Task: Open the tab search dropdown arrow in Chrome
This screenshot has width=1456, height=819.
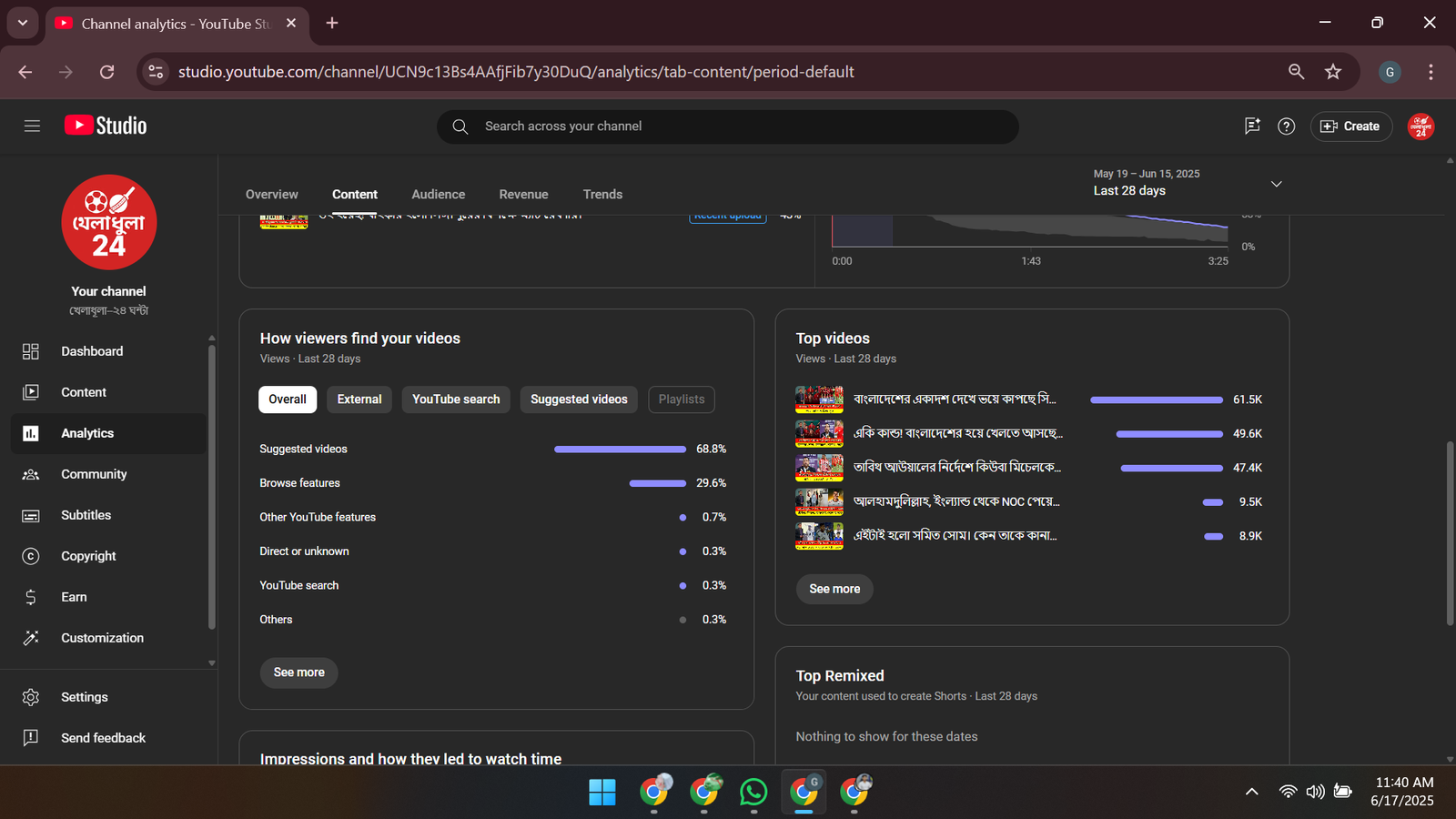Action: [x=23, y=23]
